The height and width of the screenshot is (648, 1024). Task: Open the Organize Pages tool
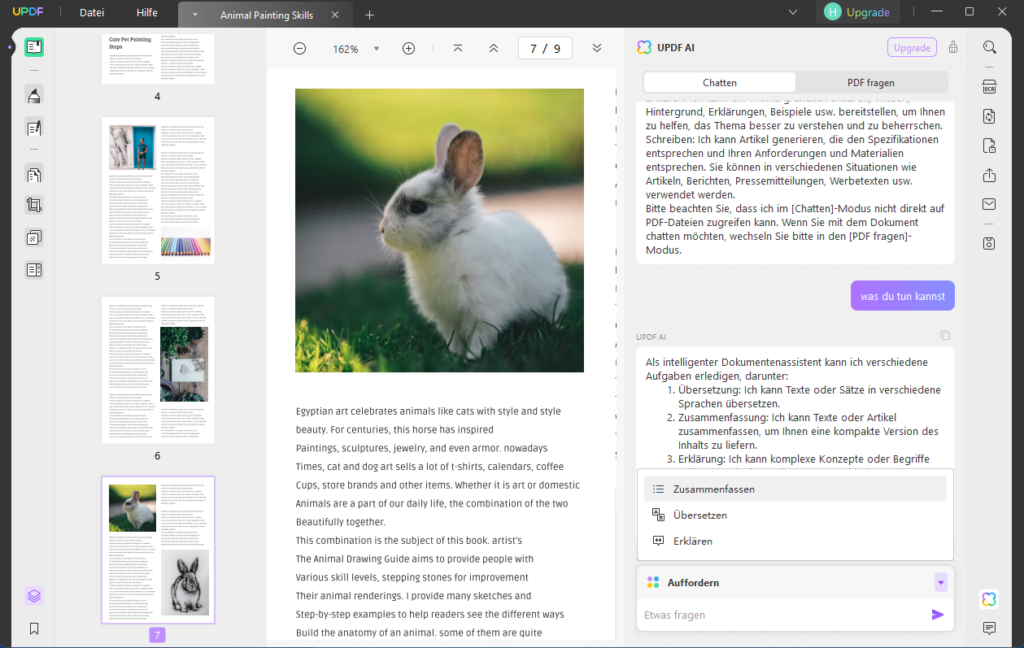tap(34, 175)
